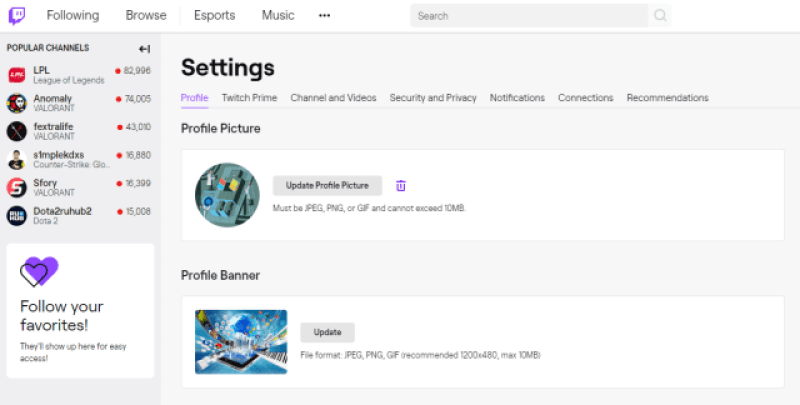Image resolution: width=800 pixels, height=405 pixels.
Task: Click the profile banner image thumbnail
Action: [x=241, y=342]
